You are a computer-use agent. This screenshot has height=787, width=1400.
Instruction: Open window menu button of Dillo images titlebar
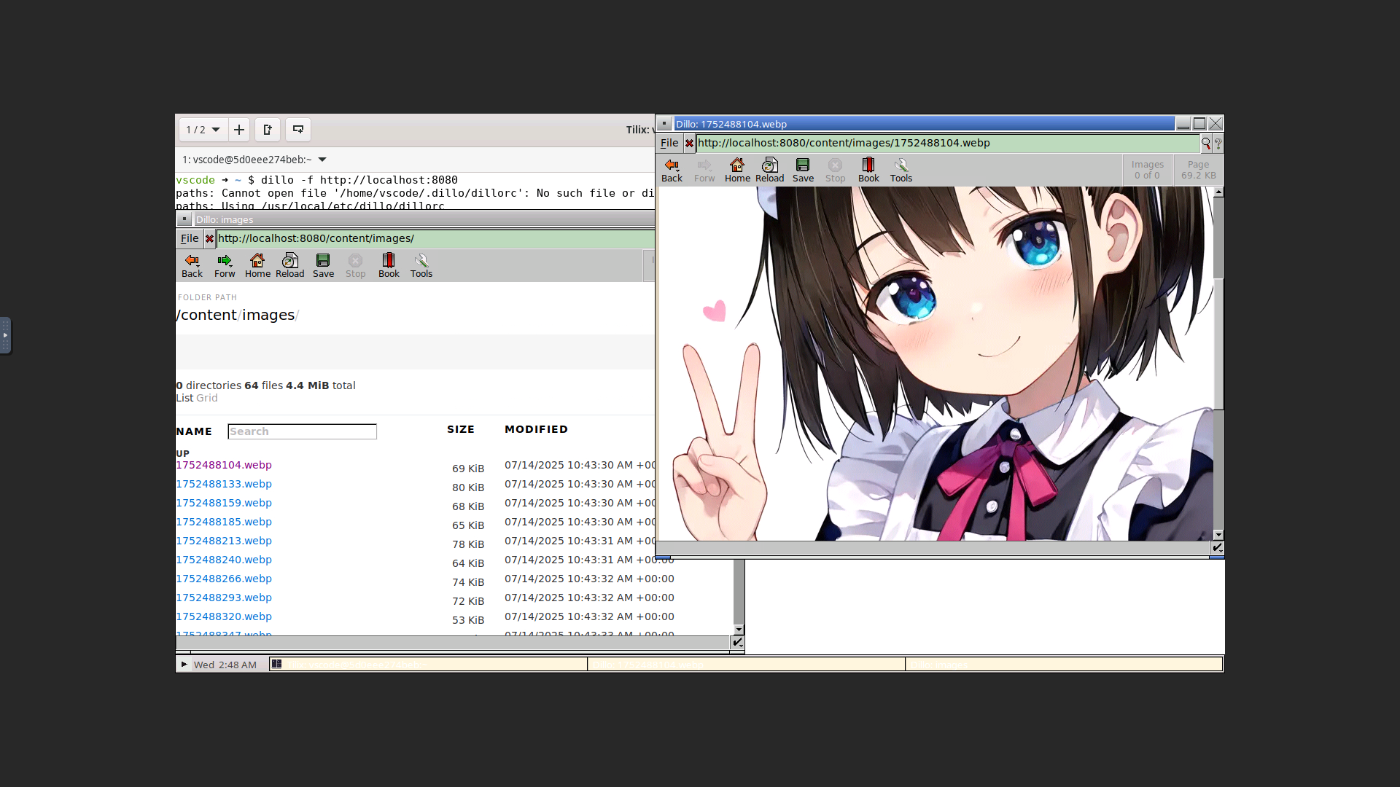[x=184, y=219]
